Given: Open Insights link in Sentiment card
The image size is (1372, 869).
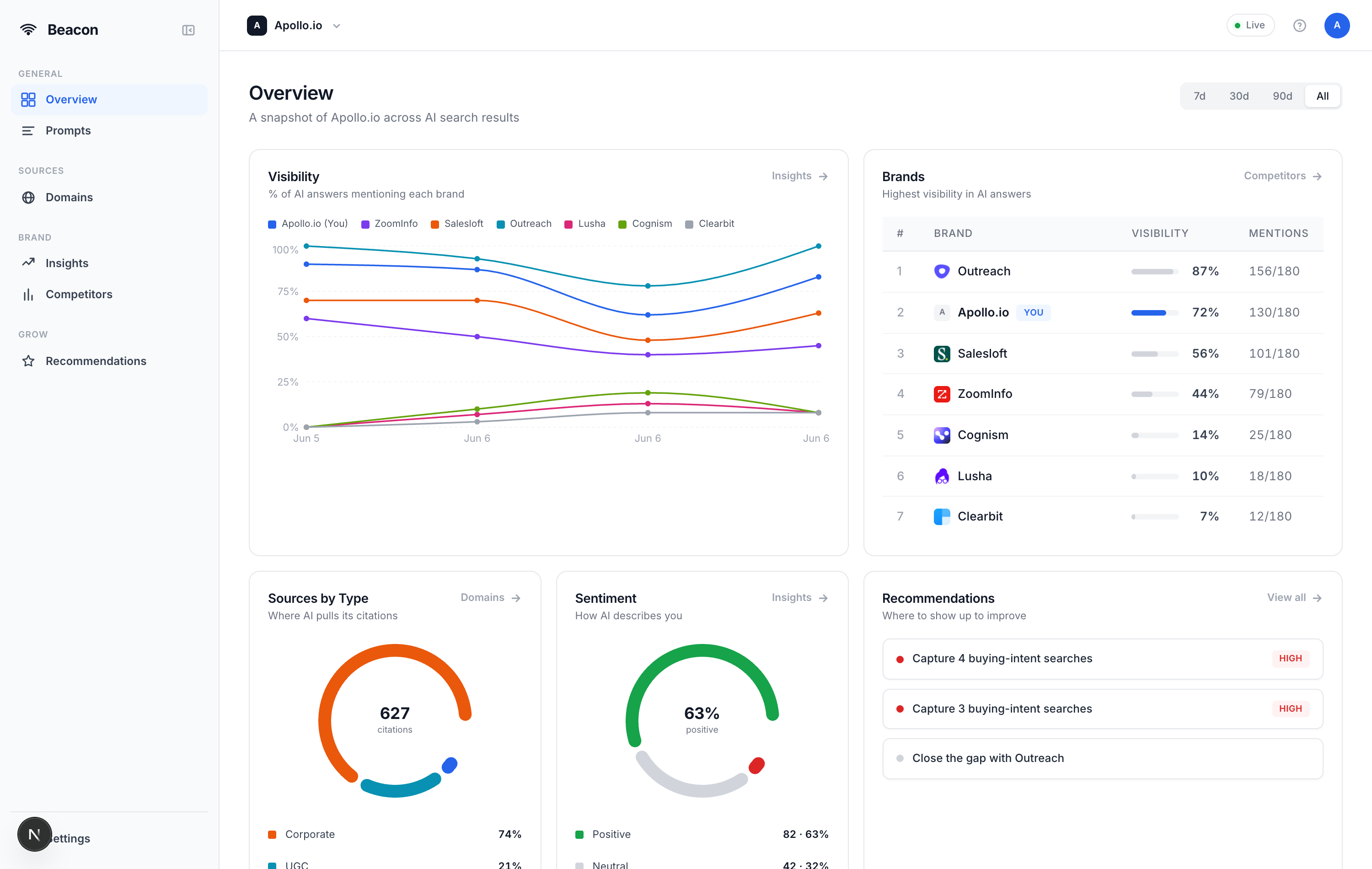Looking at the screenshot, I should [799, 598].
